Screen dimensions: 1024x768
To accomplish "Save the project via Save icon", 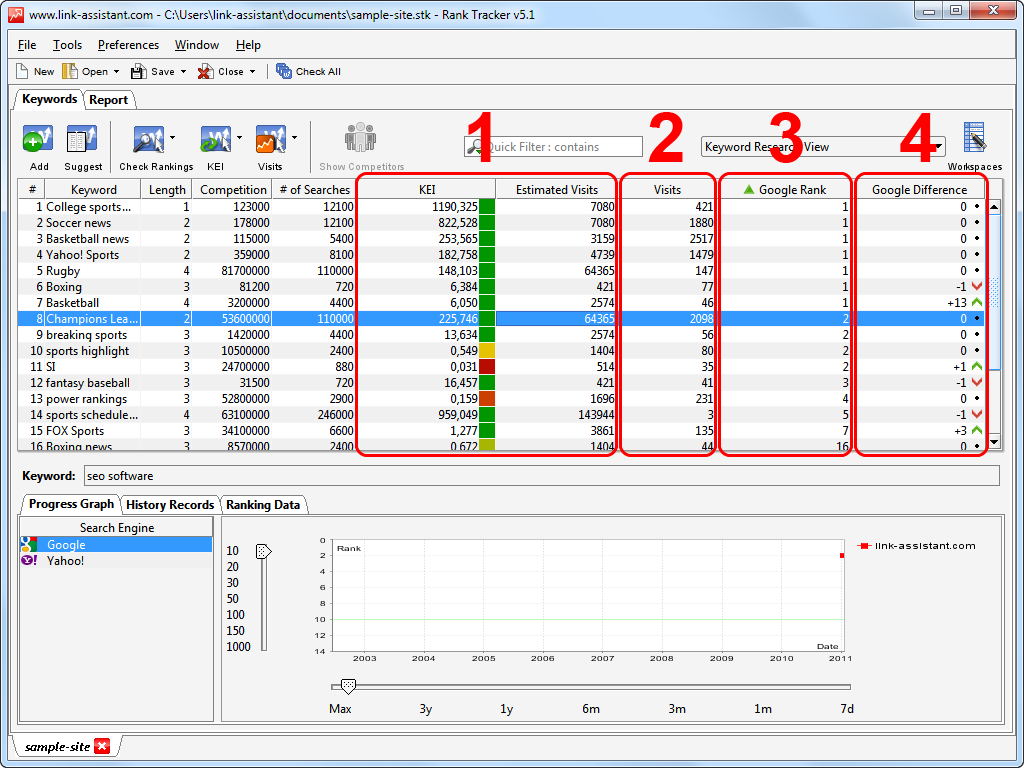I will pyautogui.click(x=138, y=71).
